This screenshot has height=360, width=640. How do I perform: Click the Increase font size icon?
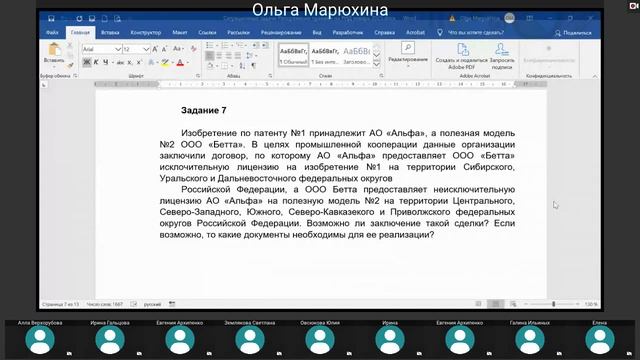click(155, 49)
